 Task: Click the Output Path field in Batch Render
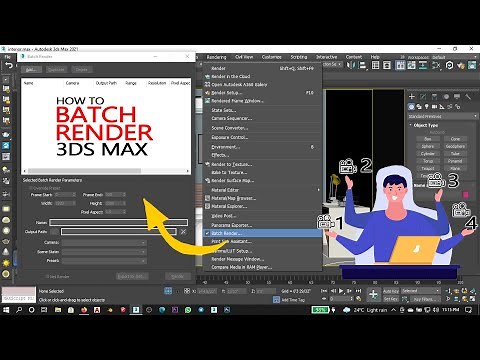click(119, 231)
